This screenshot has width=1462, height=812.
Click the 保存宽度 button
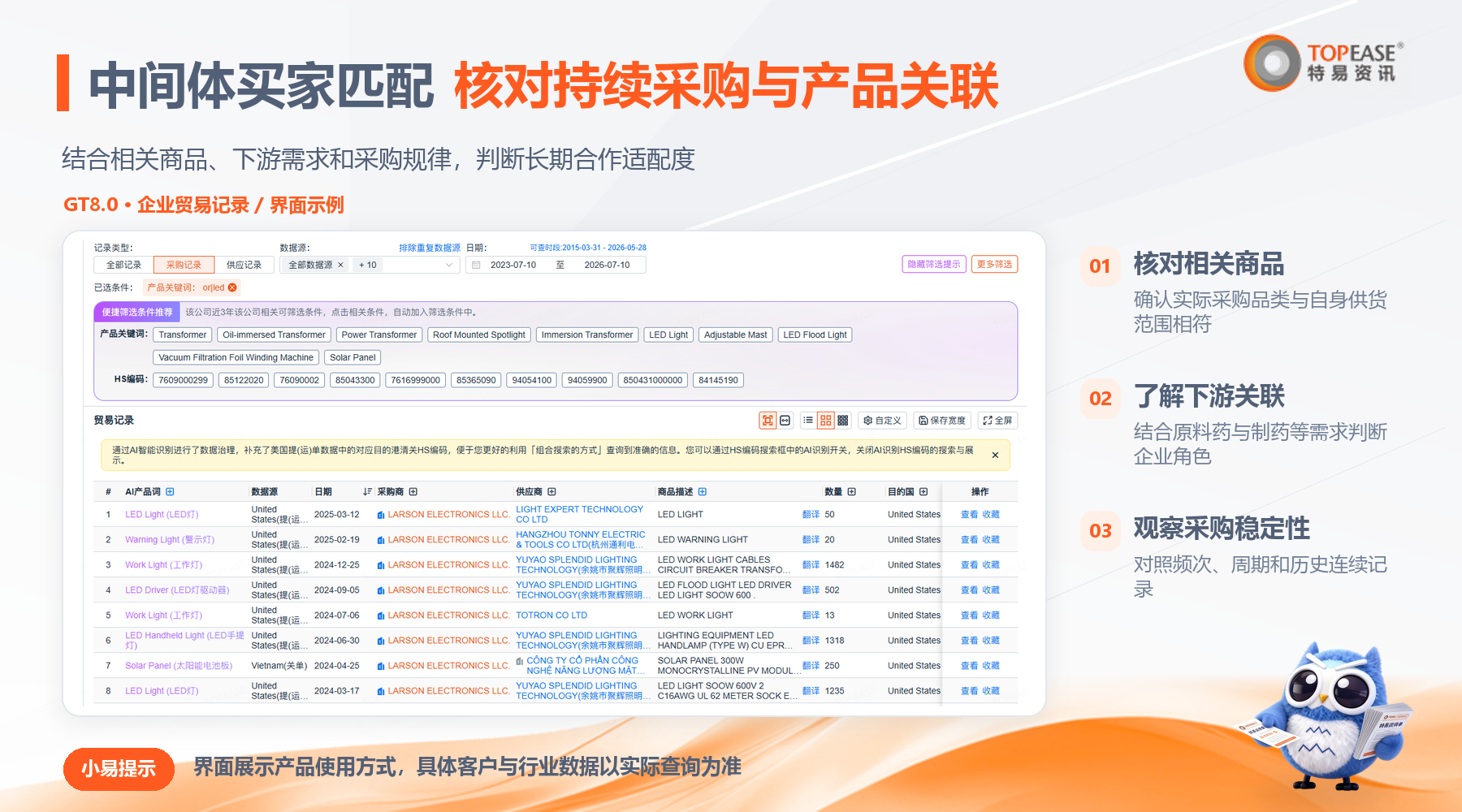[x=942, y=420]
